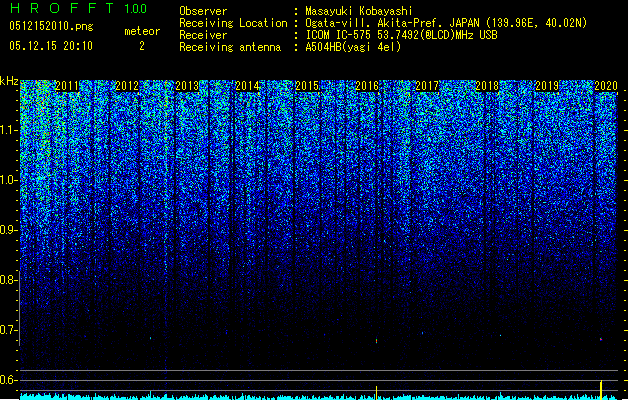
Task: Click the Receiving antenna label
Action: 230,47
